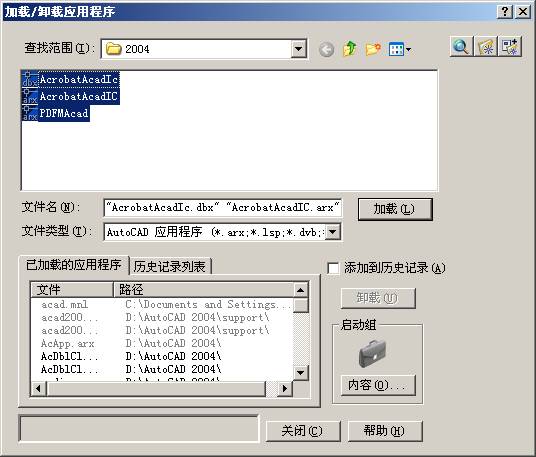The image size is (536, 457).
Task: Select the PDFMAcad arx file
Action: click(x=55, y=113)
